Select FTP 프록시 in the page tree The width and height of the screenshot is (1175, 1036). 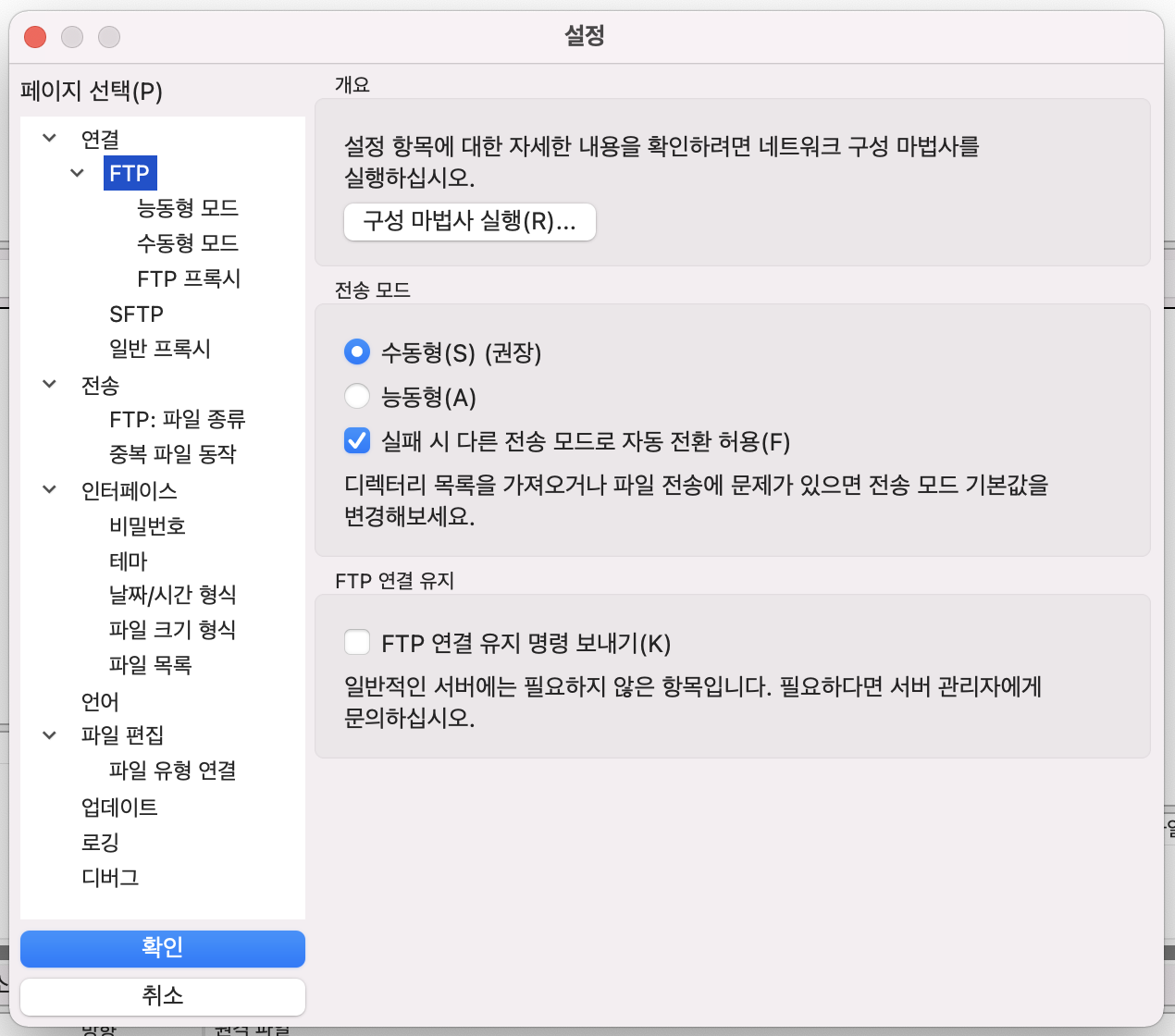189,279
